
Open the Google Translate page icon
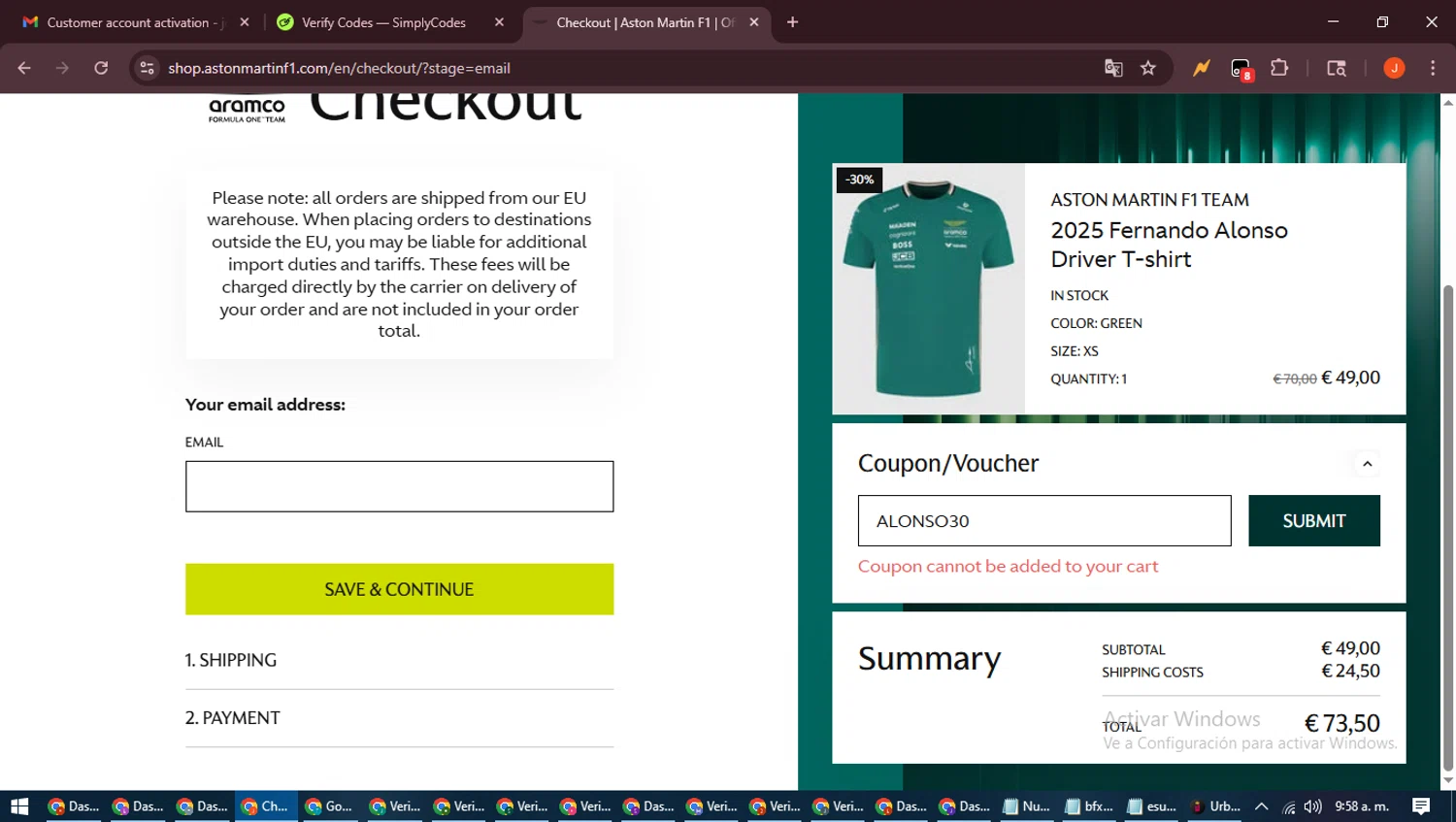pyautogui.click(x=1113, y=68)
